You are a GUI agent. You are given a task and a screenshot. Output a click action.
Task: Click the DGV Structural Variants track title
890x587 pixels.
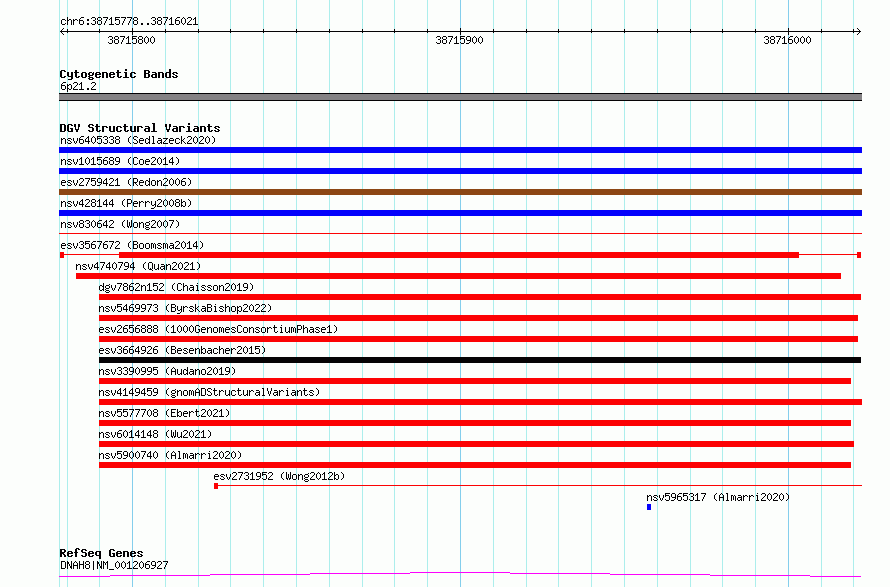click(140, 128)
